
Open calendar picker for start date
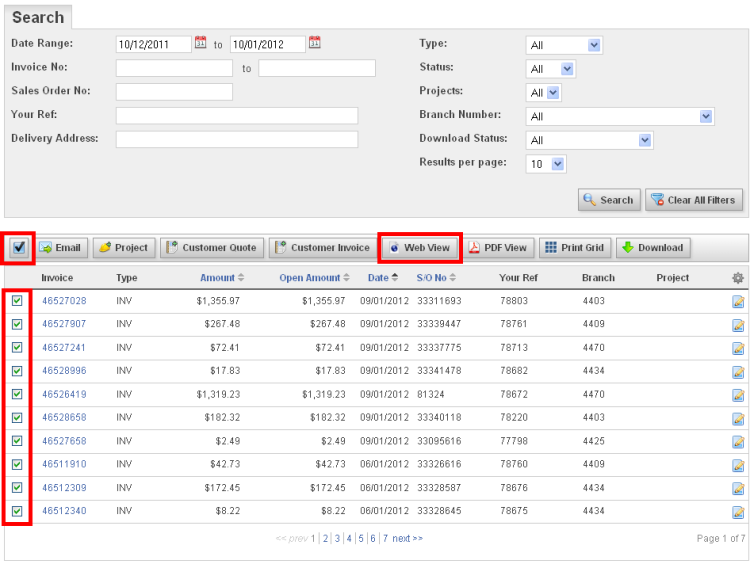[200, 43]
